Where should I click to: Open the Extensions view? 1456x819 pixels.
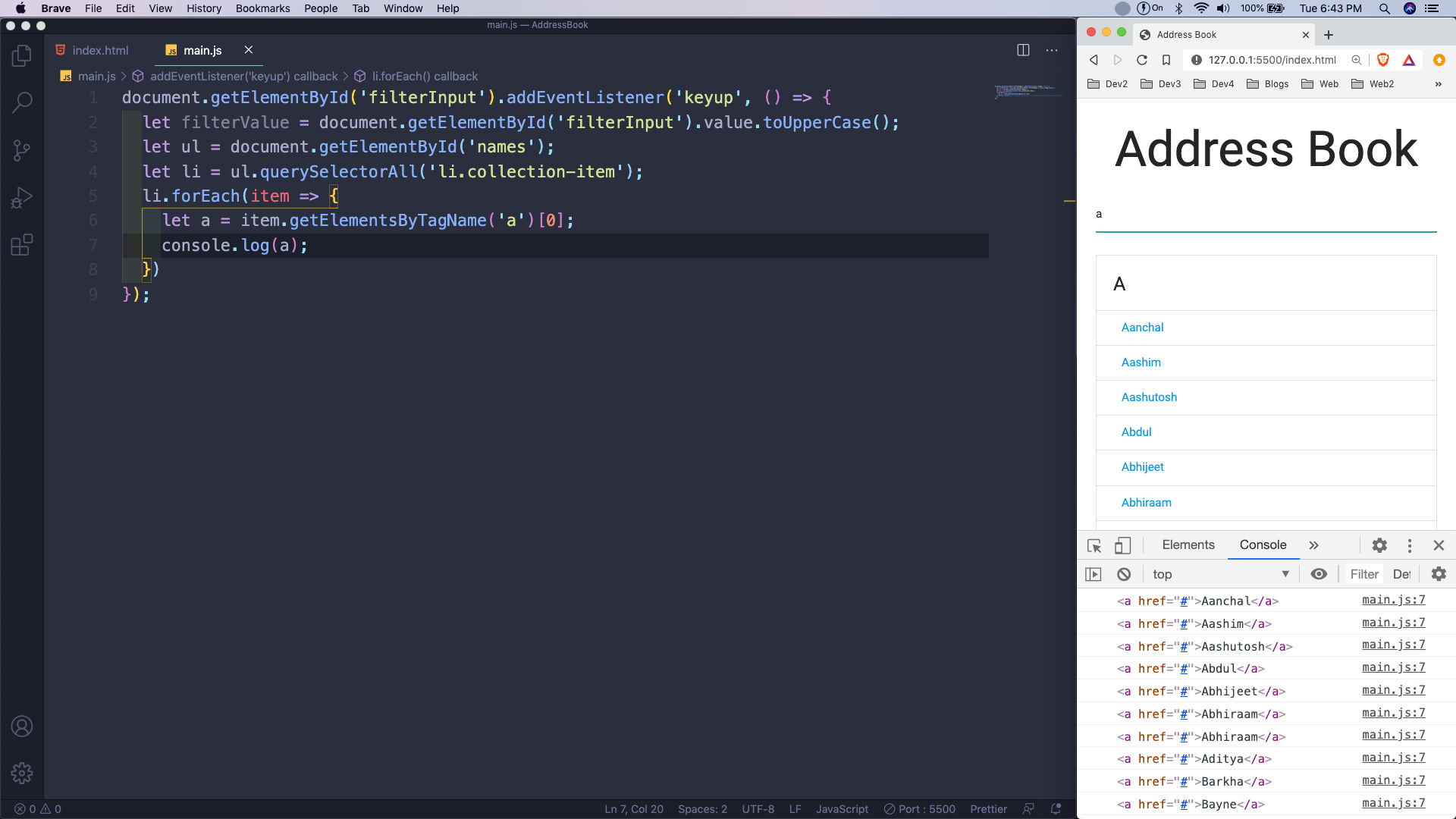tap(22, 245)
